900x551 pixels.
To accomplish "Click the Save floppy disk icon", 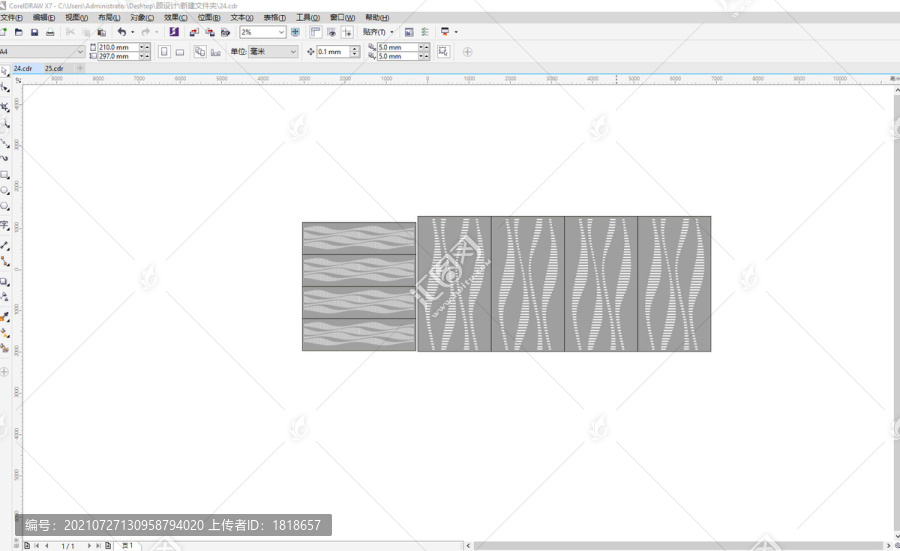I will pyautogui.click(x=34, y=32).
